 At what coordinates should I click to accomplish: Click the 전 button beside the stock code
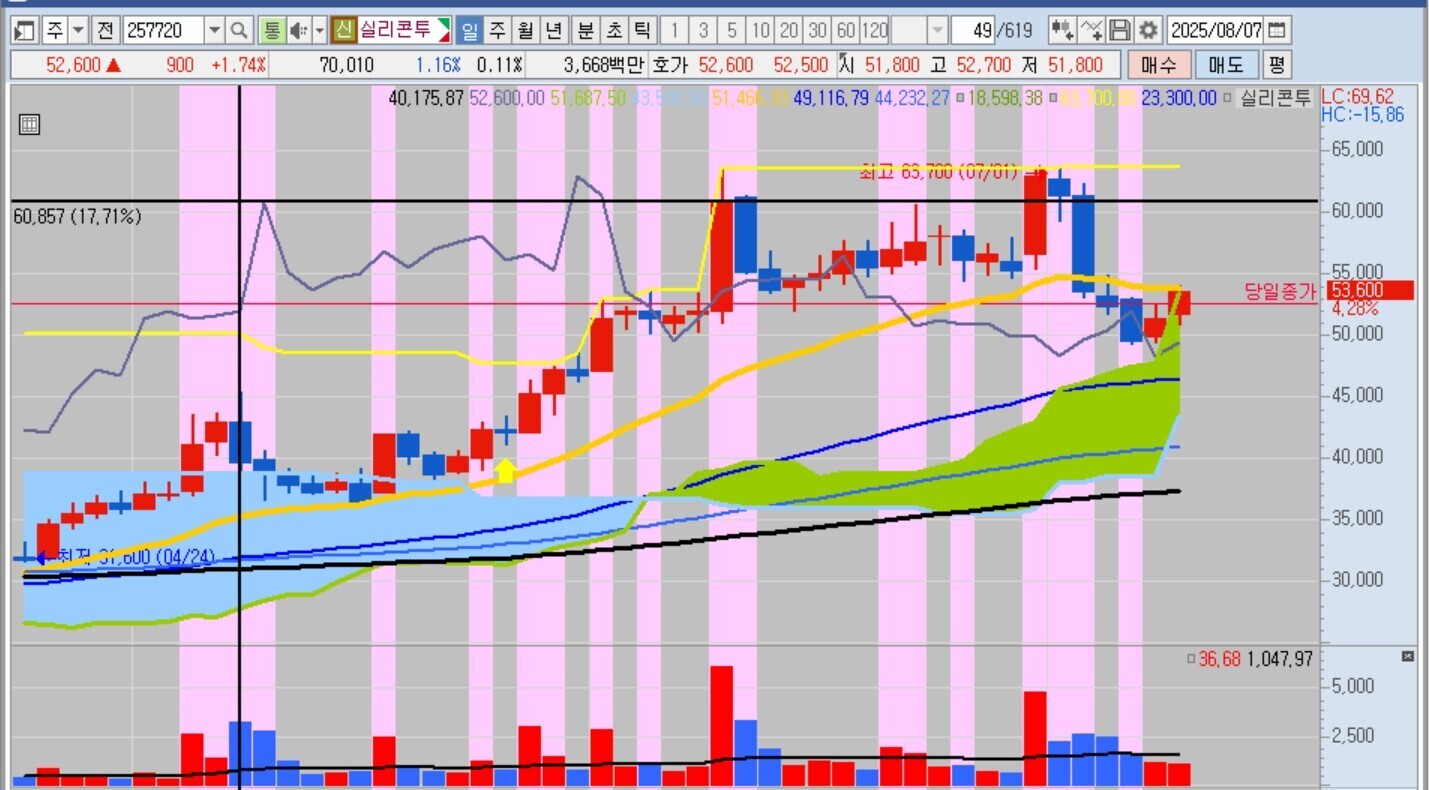click(x=105, y=30)
